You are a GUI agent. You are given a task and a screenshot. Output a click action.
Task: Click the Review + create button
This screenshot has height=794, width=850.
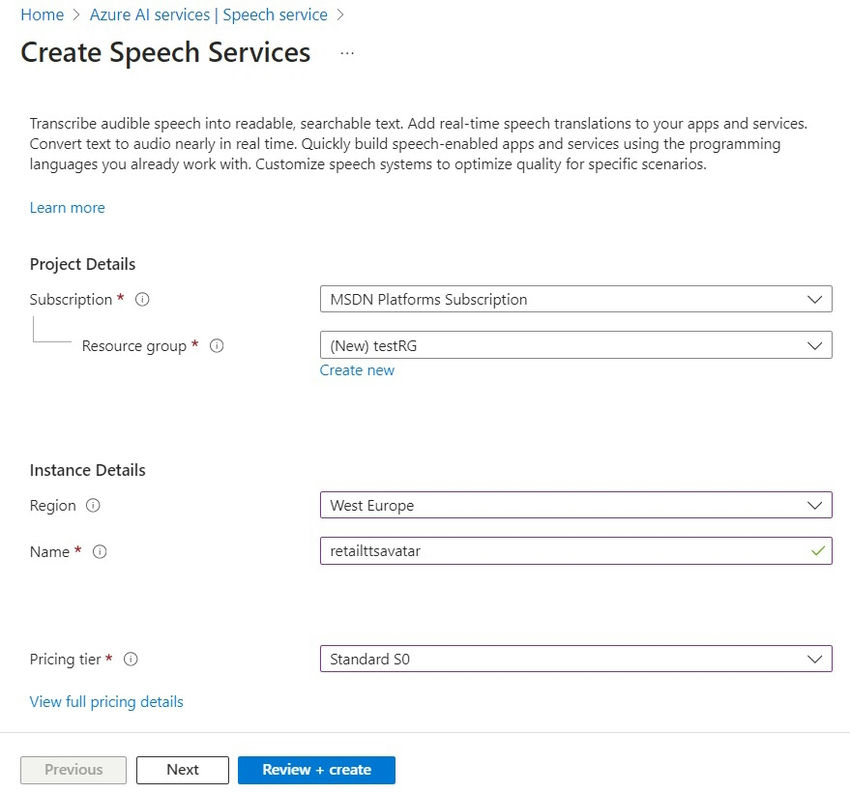point(316,770)
